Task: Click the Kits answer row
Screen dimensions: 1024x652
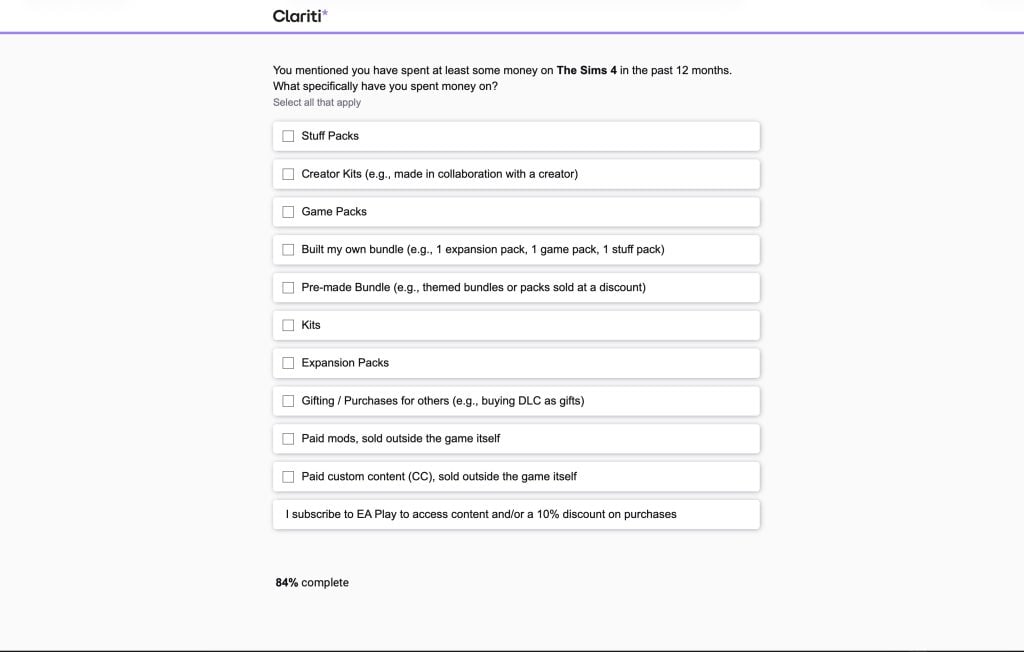Action: [x=515, y=325]
